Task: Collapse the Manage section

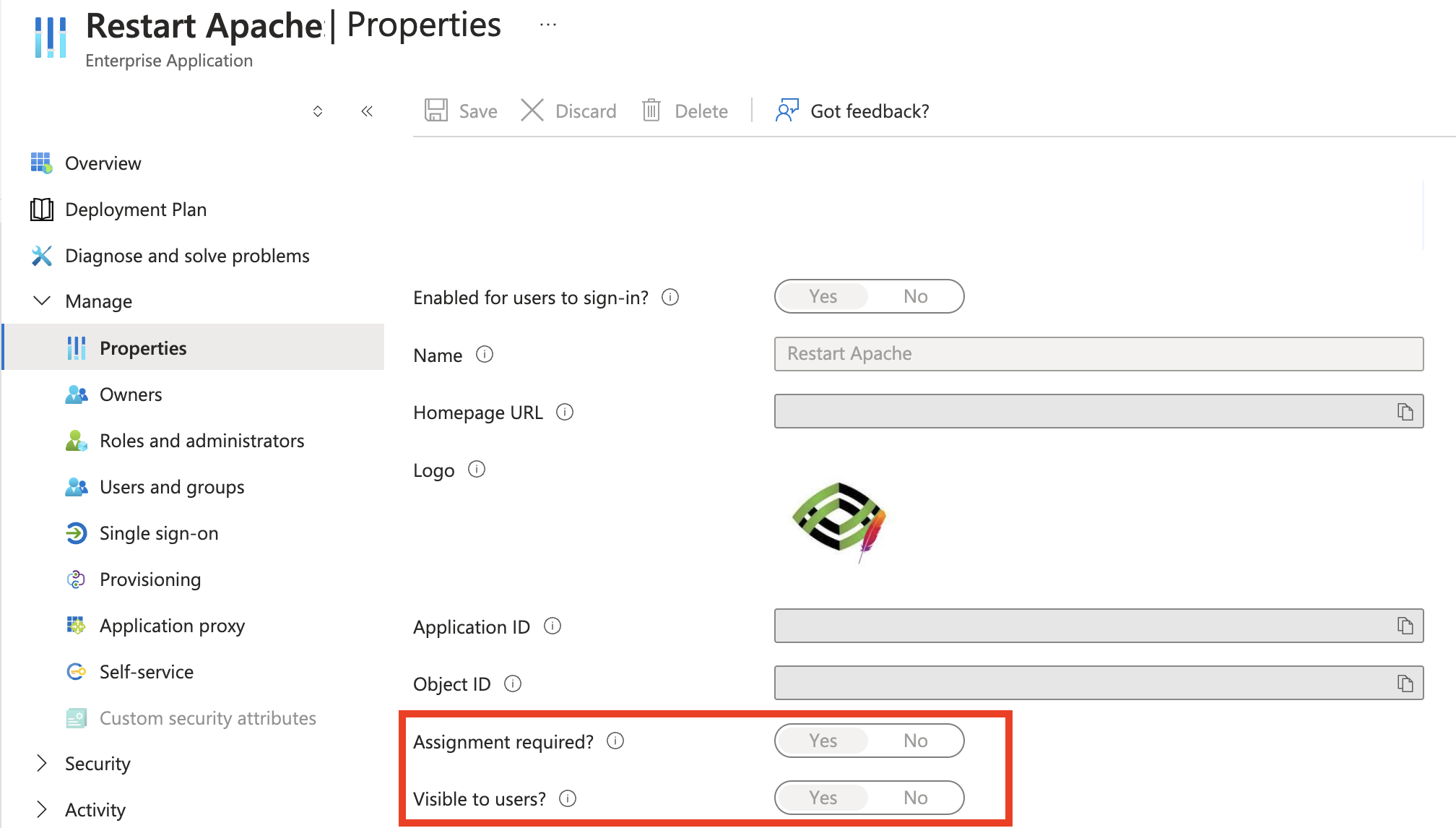Action: [x=43, y=301]
